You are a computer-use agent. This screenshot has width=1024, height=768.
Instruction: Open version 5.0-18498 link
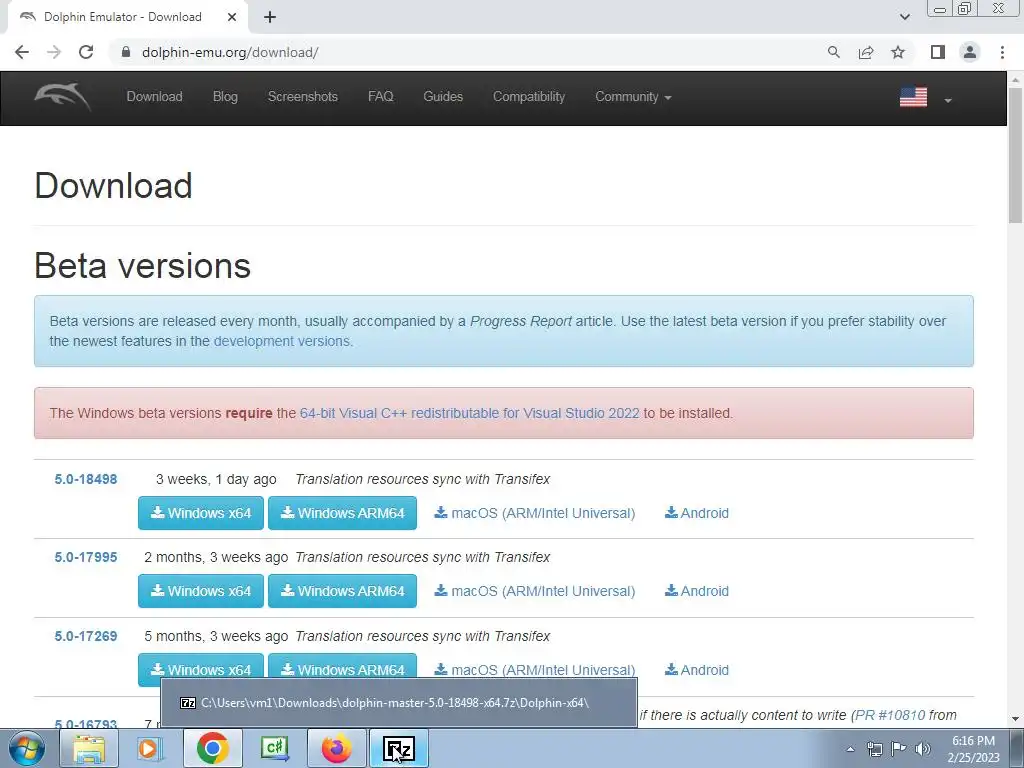pyautogui.click(x=86, y=479)
